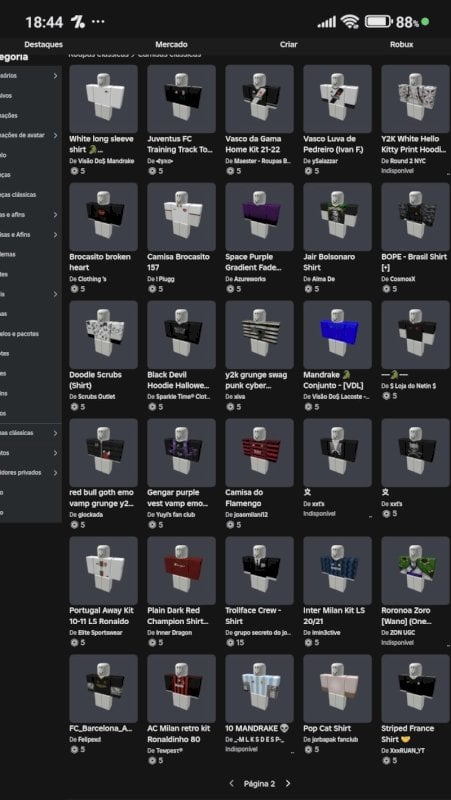Open the Striped France Shirt title
This screenshot has width=451, height=800.
408,734
